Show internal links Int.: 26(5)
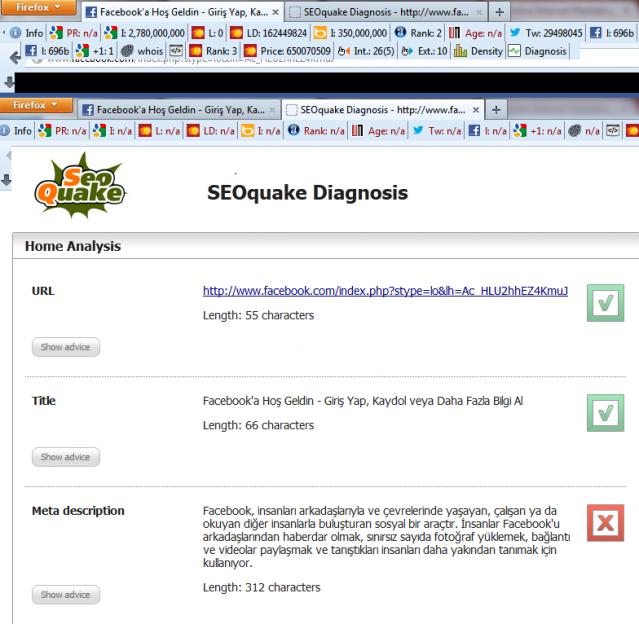 tap(366, 51)
